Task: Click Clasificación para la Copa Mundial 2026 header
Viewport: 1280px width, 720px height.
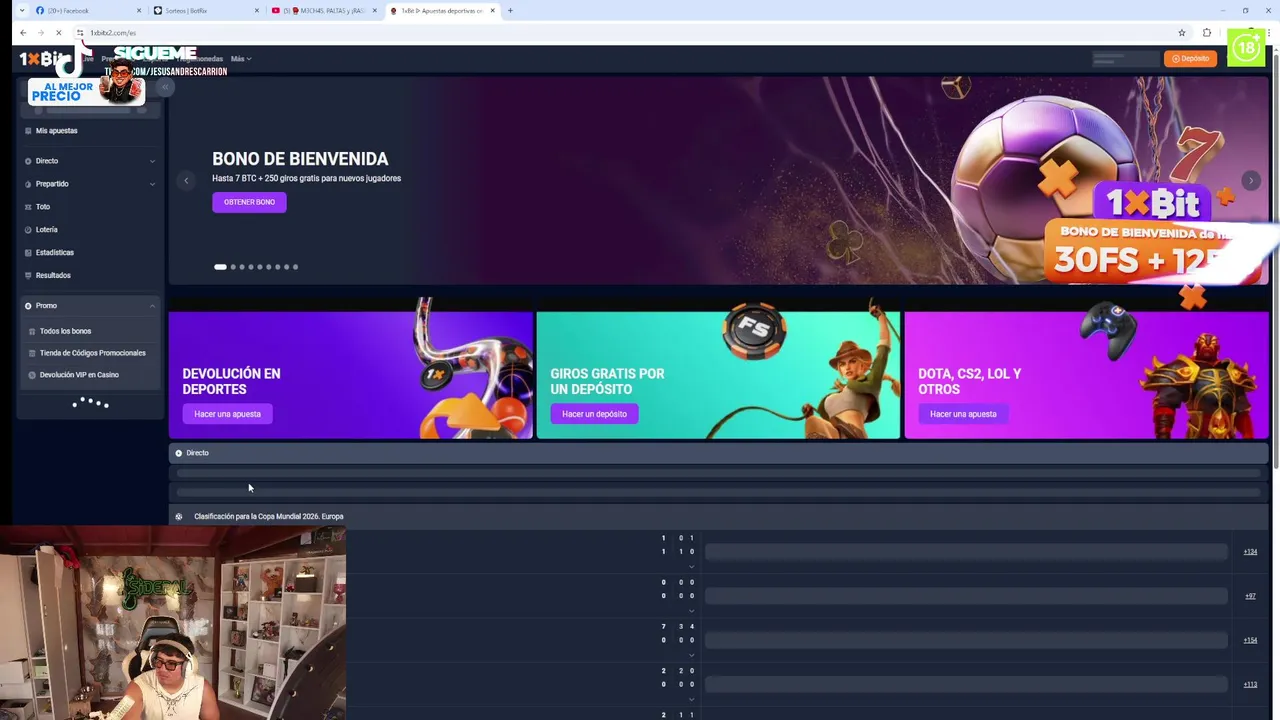Action: [269, 517]
